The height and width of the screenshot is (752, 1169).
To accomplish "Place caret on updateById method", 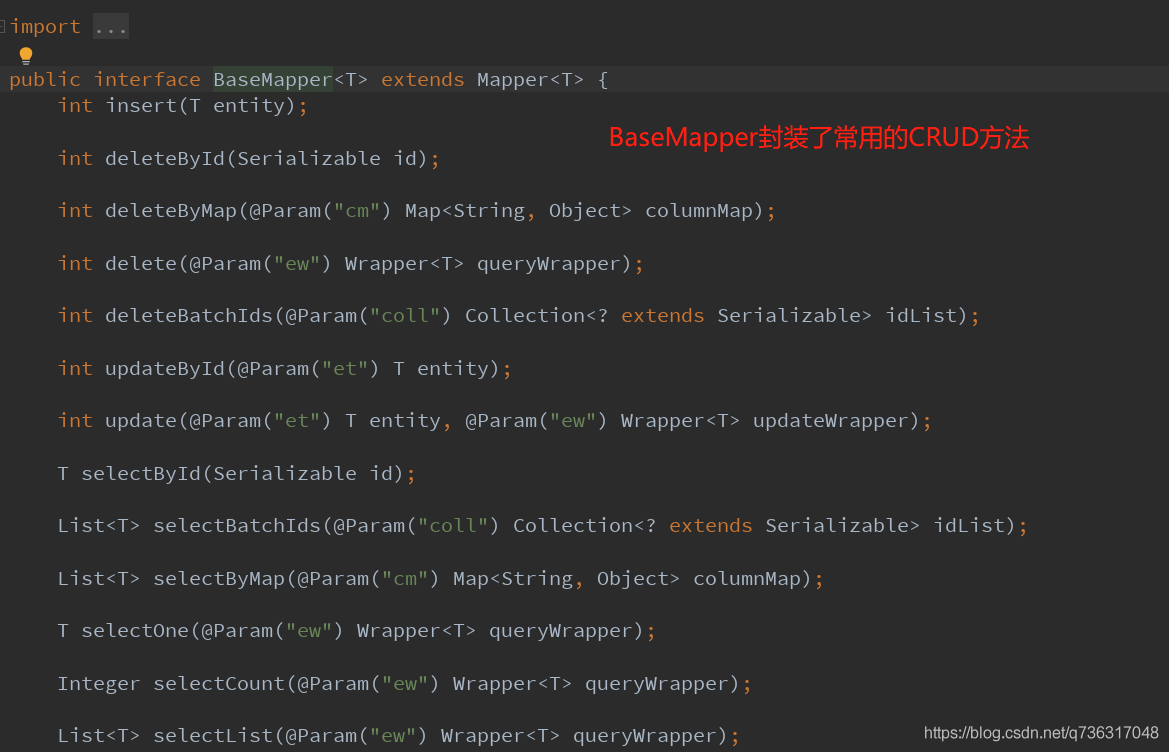I will pyautogui.click(x=165, y=369).
